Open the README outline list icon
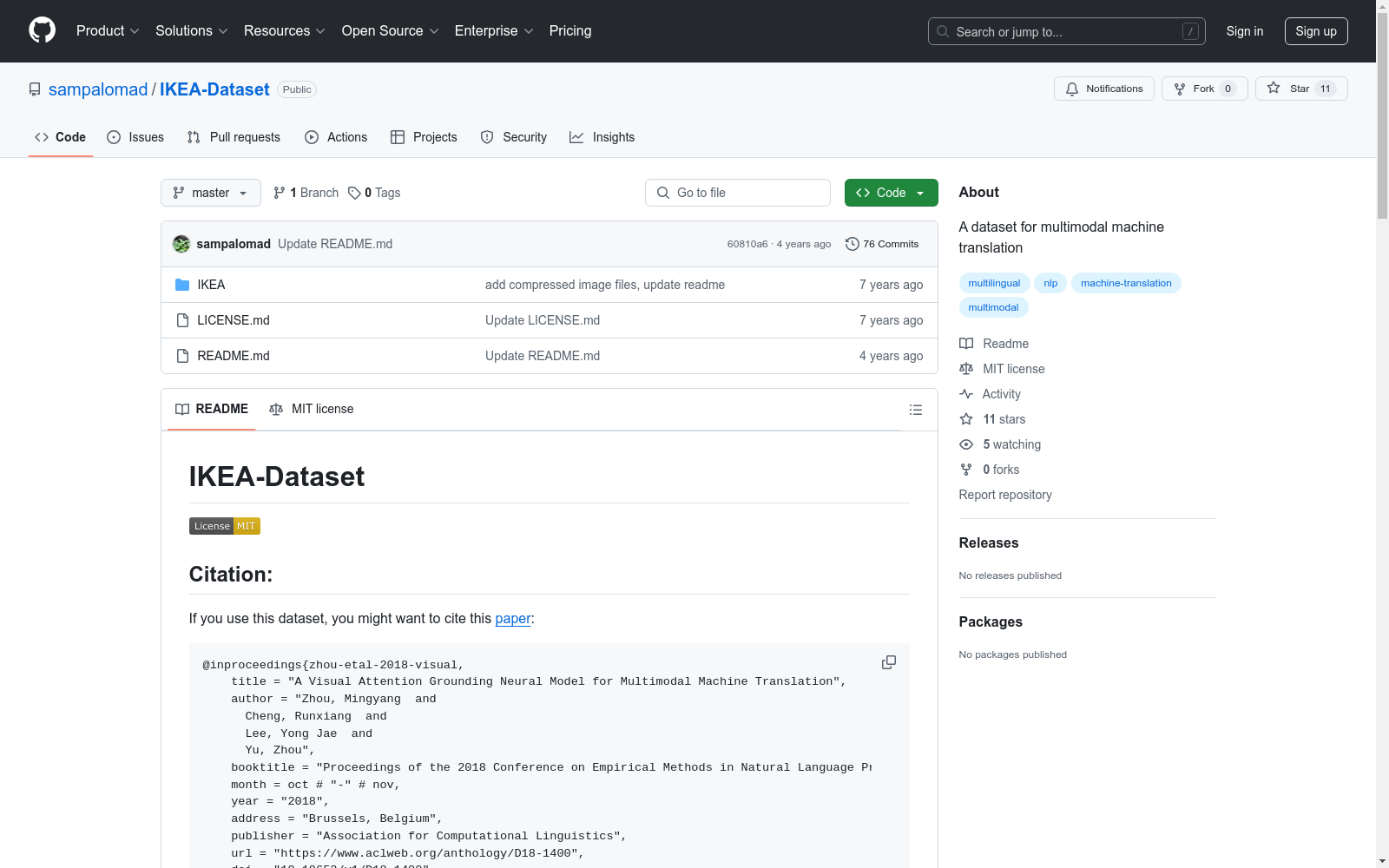This screenshot has width=1389, height=868. click(x=916, y=410)
